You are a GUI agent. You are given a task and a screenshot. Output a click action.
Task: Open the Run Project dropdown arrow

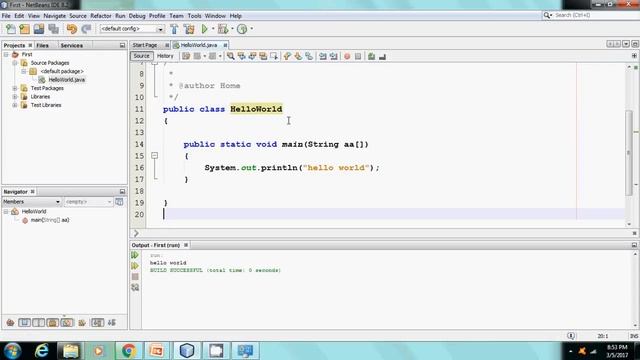(212, 29)
